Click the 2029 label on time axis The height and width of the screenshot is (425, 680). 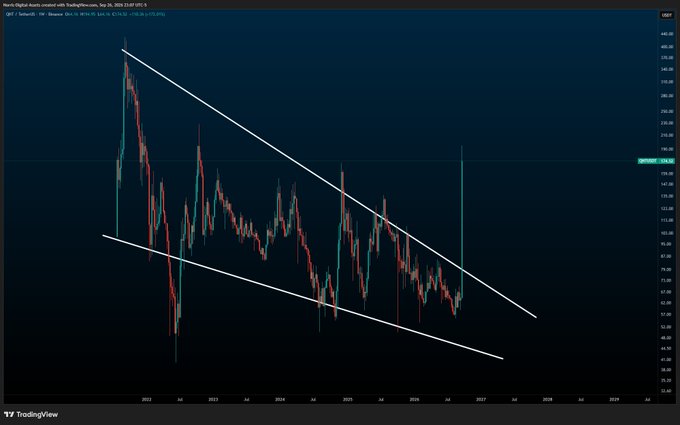click(x=614, y=399)
